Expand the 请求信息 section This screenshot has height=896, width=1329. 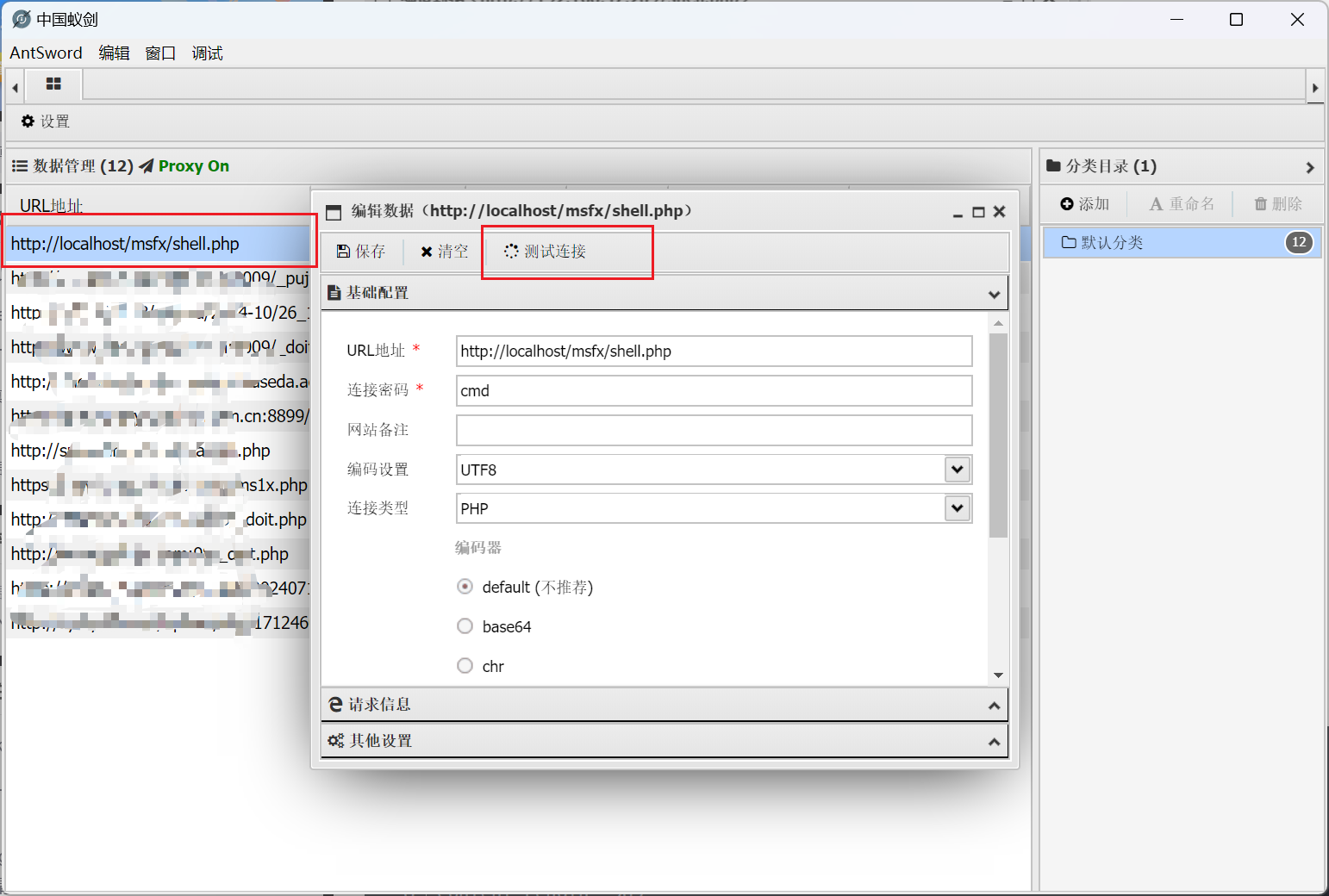pyautogui.click(x=664, y=705)
